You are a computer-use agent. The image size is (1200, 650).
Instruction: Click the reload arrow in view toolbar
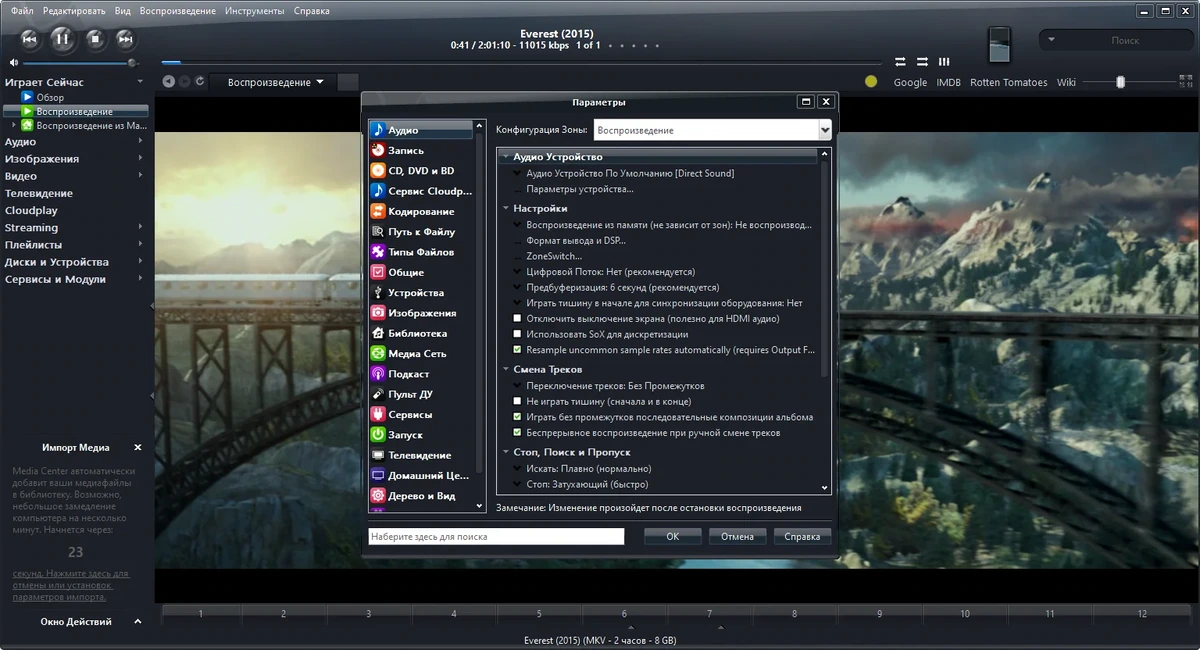(x=200, y=82)
